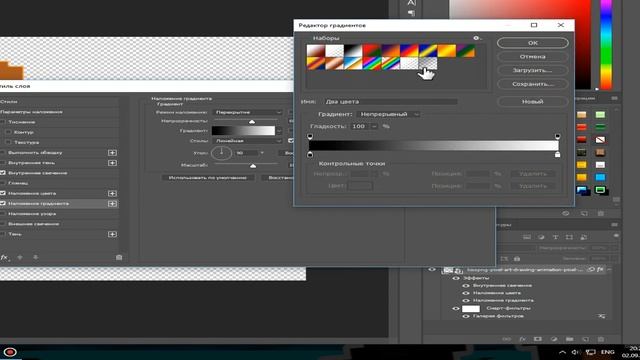The height and width of the screenshot is (360, 640).
Task: Enable the Выполнить обводку checkbox
Action: pyautogui.click(x=3, y=153)
